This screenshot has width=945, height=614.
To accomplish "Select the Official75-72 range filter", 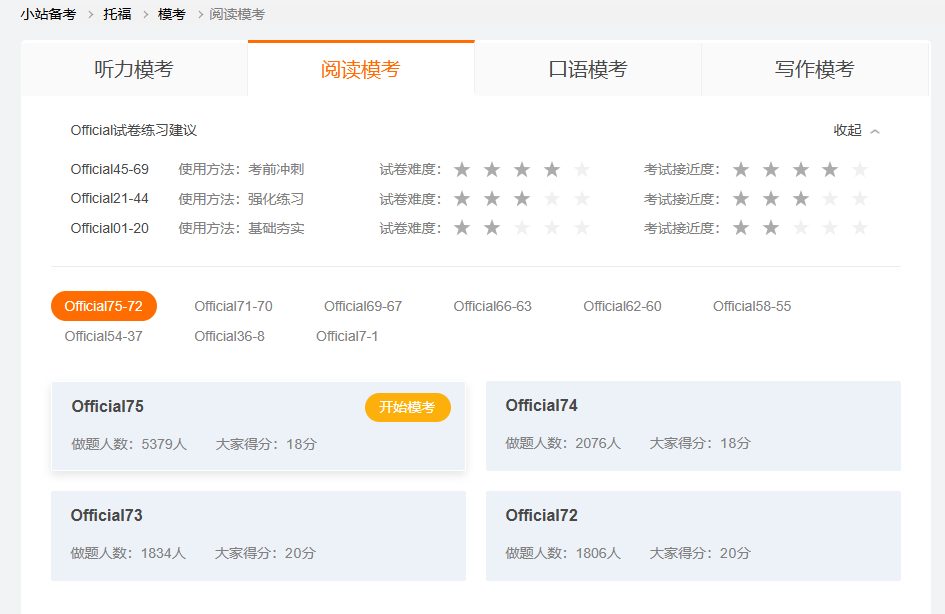I will [104, 306].
